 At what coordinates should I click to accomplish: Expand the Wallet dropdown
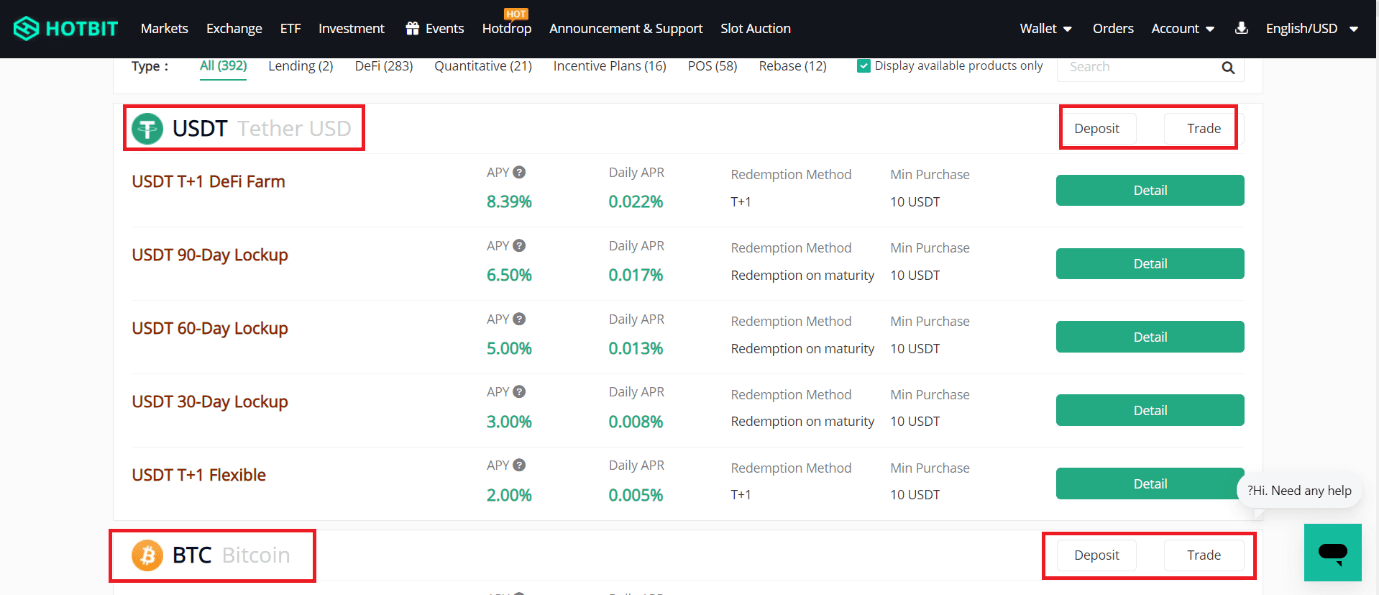[1046, 28]
